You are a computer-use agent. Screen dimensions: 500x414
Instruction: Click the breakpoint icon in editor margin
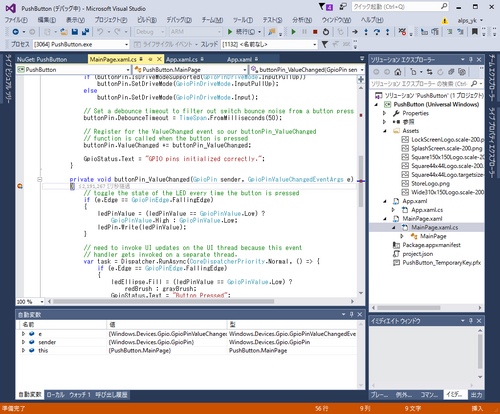(20, 186)
